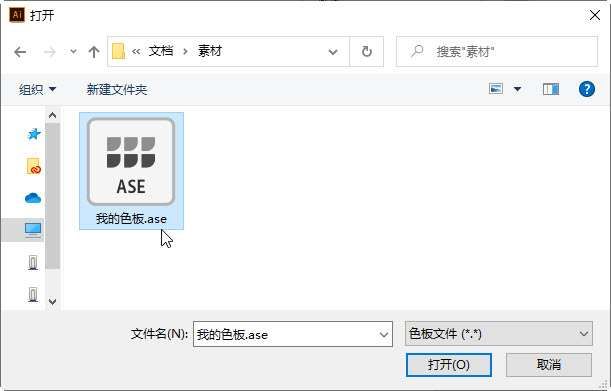
Task: Open Creative Cloud Files in sidebar
Action: tap(34, 166)
